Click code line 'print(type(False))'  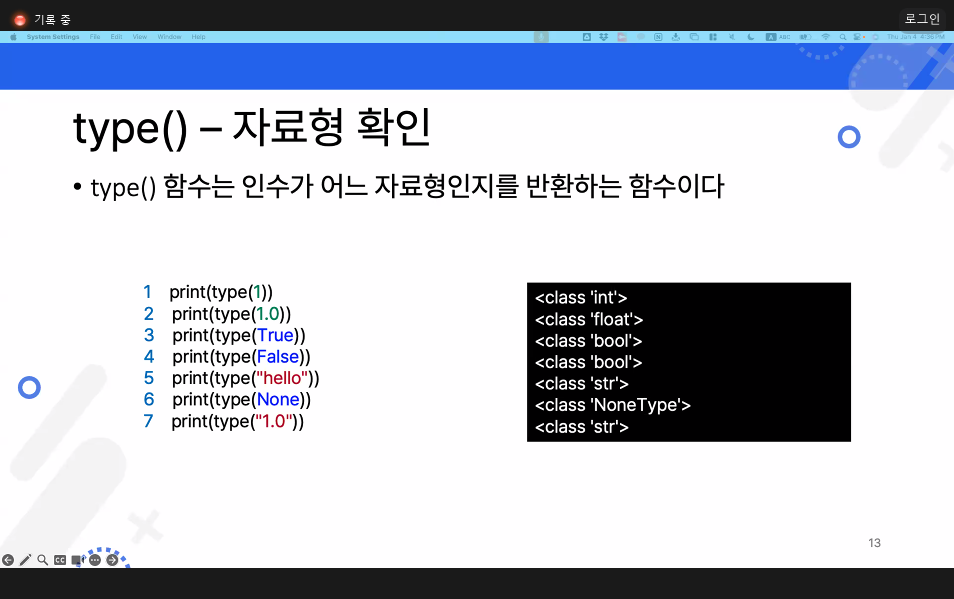[241, 356]
